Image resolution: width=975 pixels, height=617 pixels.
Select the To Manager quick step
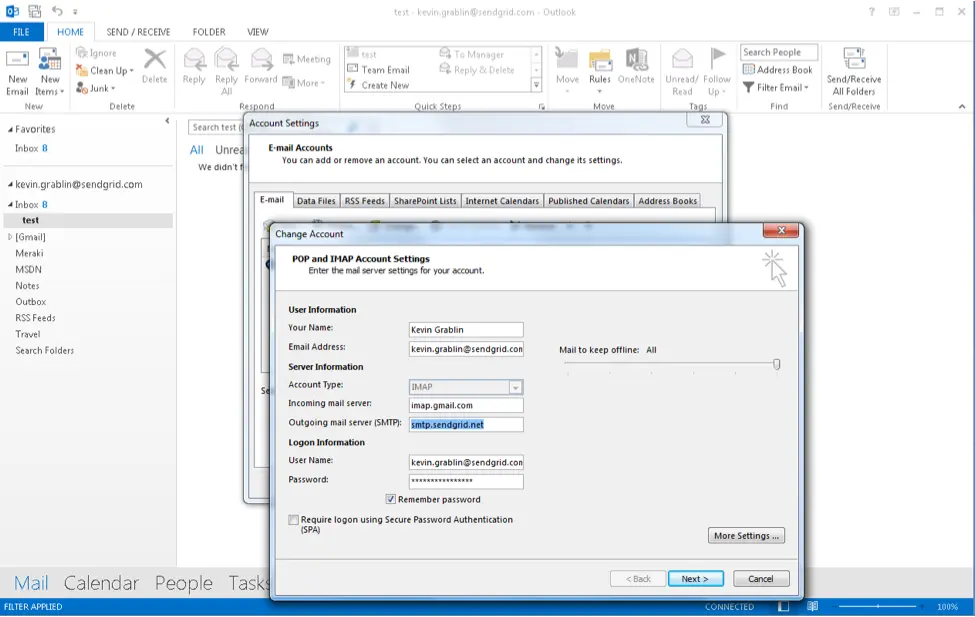coord(472,54)
